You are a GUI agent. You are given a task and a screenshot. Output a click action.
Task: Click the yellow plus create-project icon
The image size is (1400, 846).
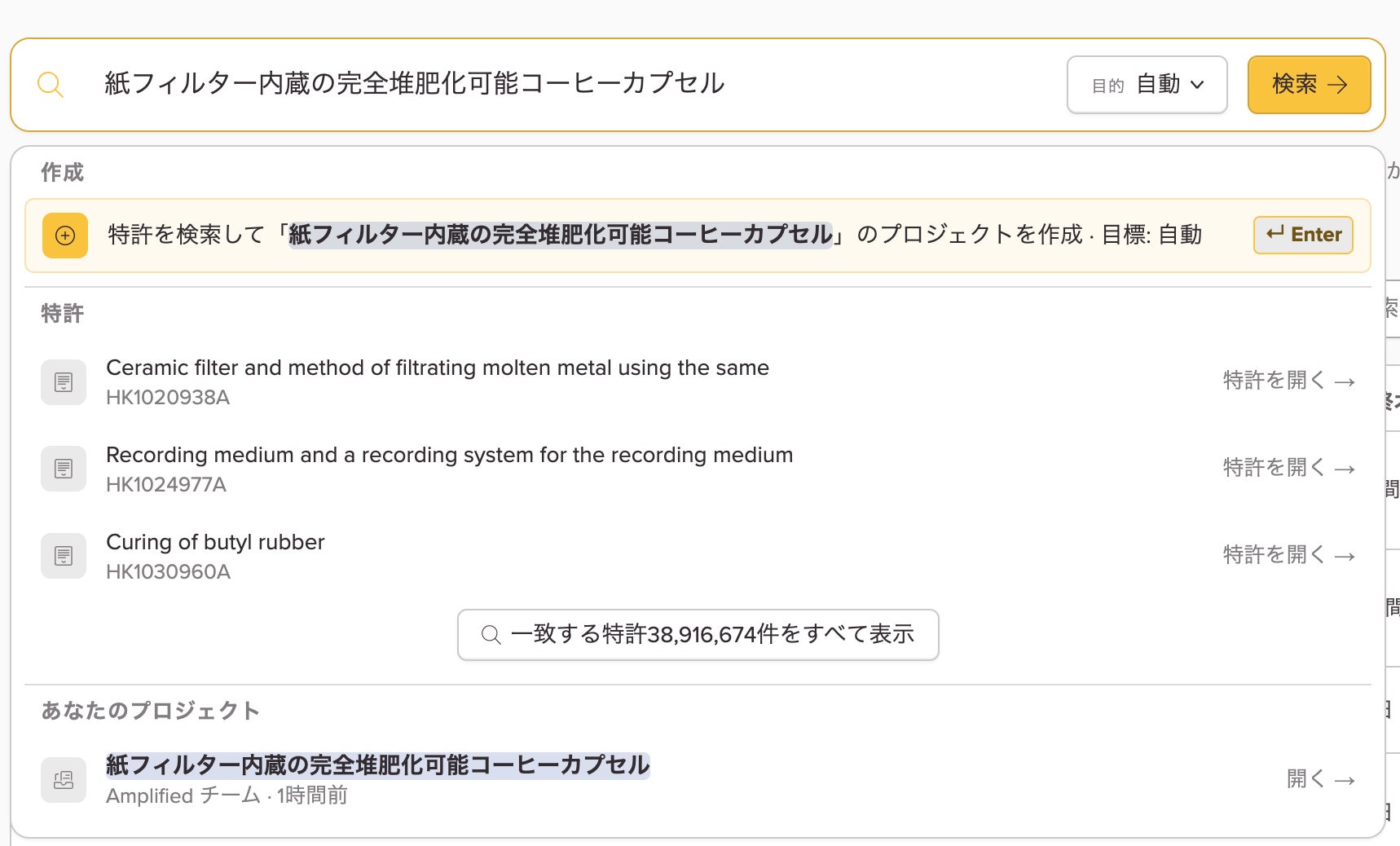(65, 236)
